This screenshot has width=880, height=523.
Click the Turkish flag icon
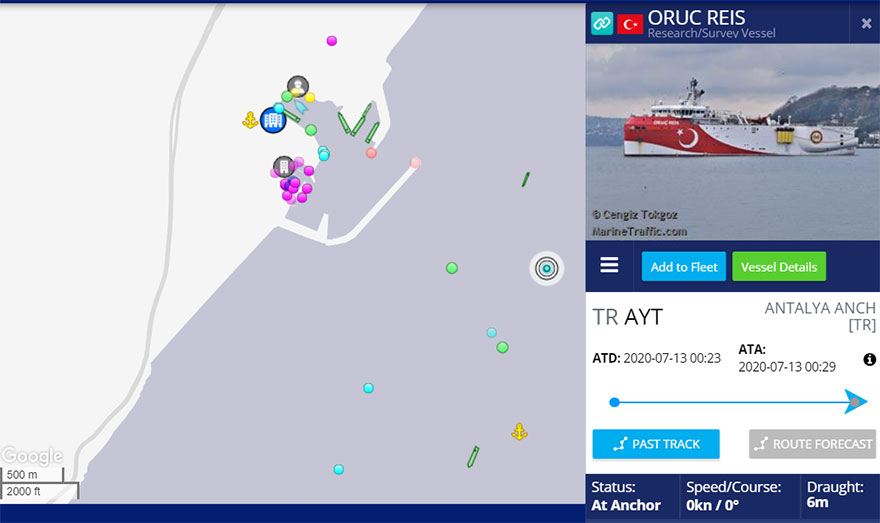coord(630,24)
